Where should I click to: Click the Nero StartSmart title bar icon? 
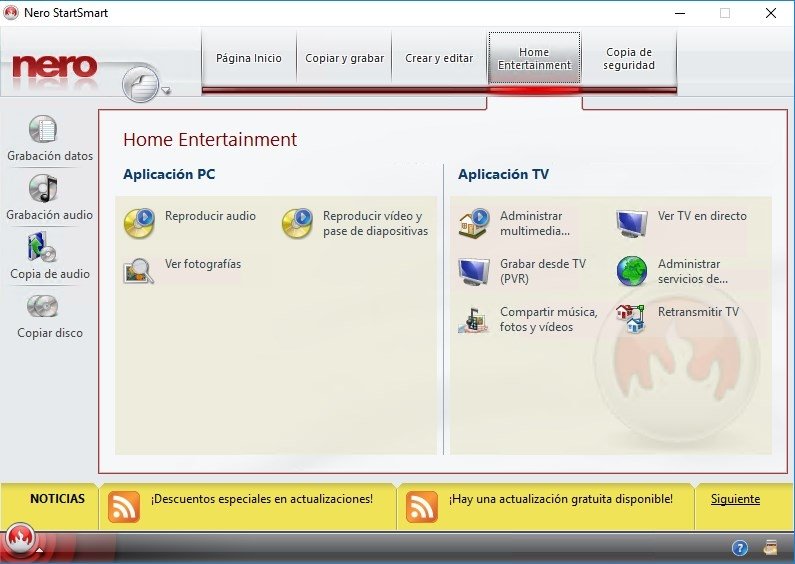coord(11,12)
